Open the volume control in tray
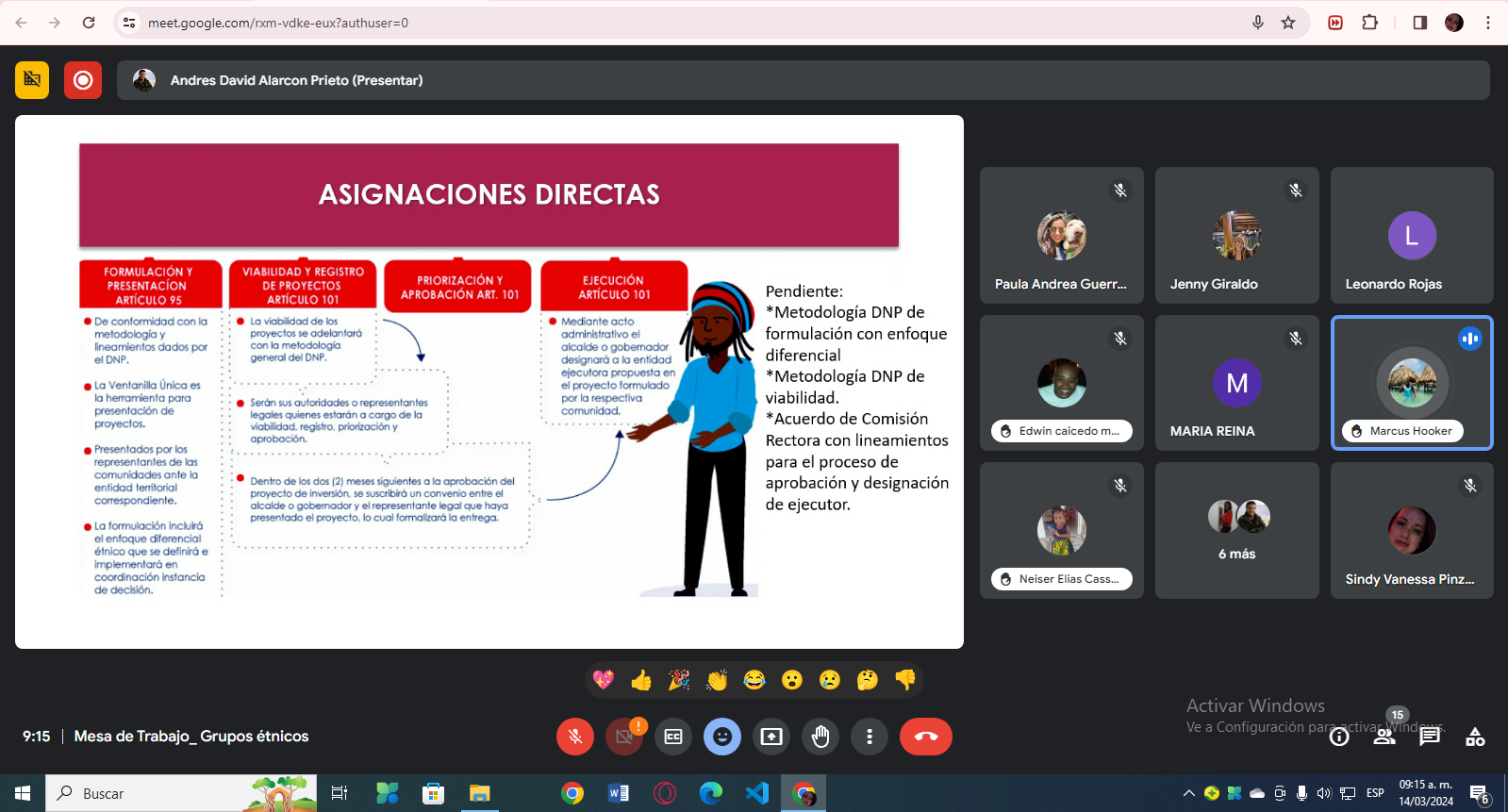This screenshot has width=1508, height=812. (x=1324, y=793)
